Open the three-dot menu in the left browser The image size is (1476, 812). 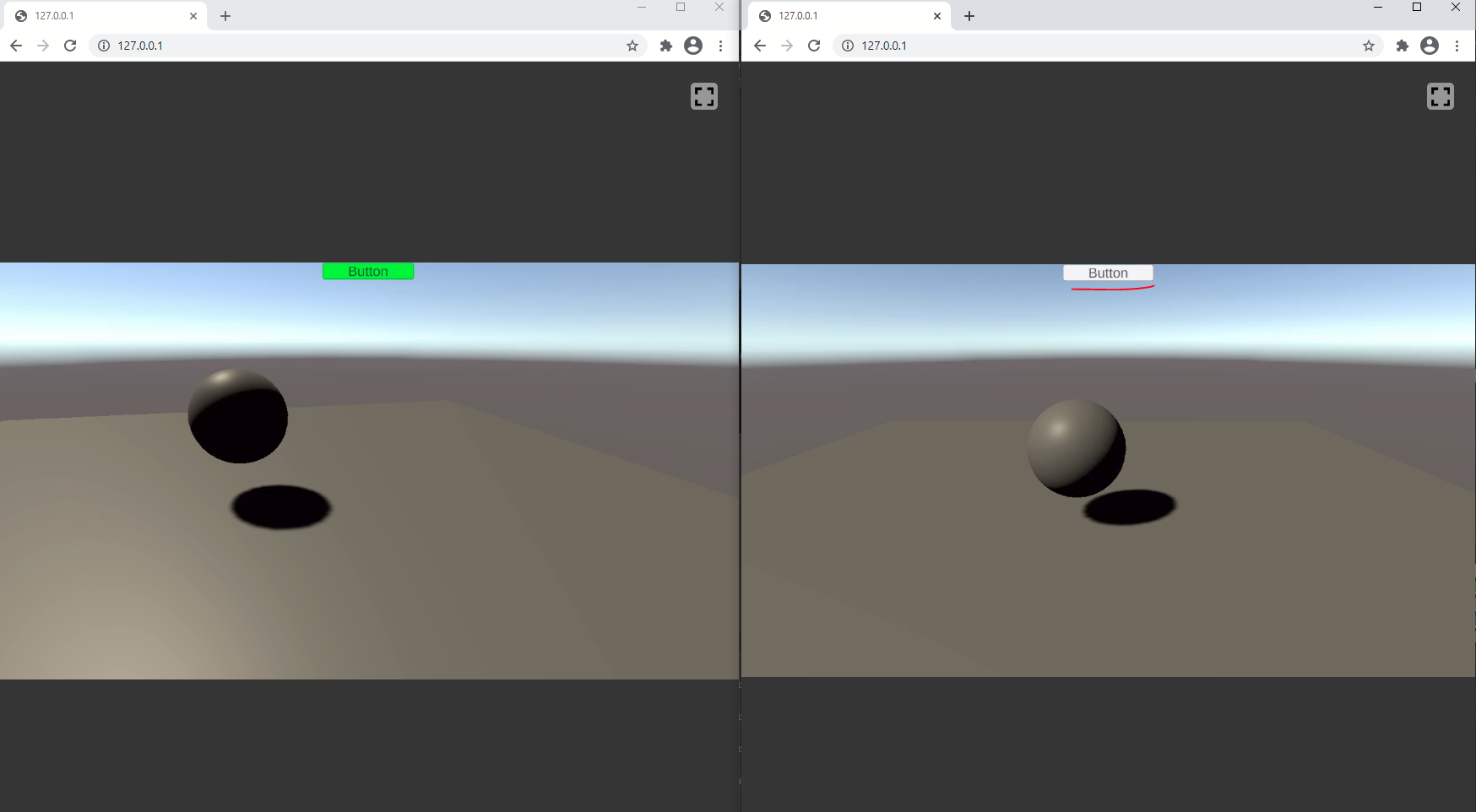(x=720, y=46)
